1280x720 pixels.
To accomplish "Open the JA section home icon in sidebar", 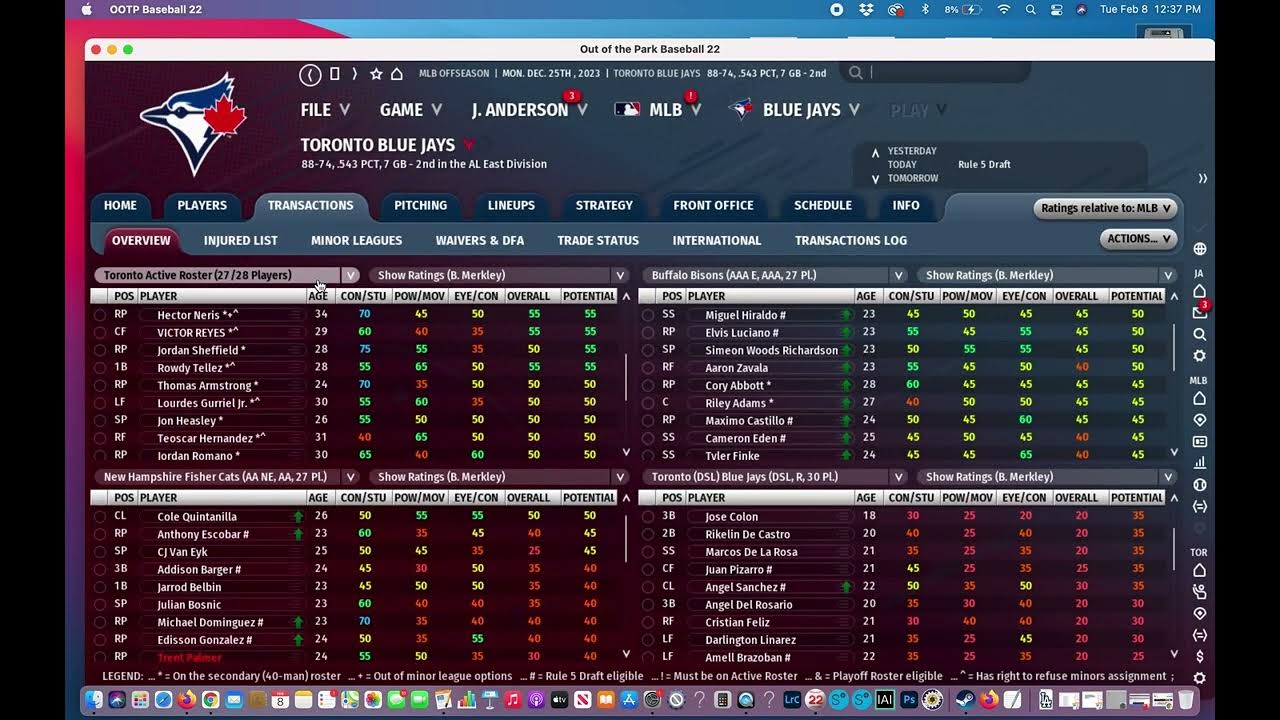I will [1200, 292].
